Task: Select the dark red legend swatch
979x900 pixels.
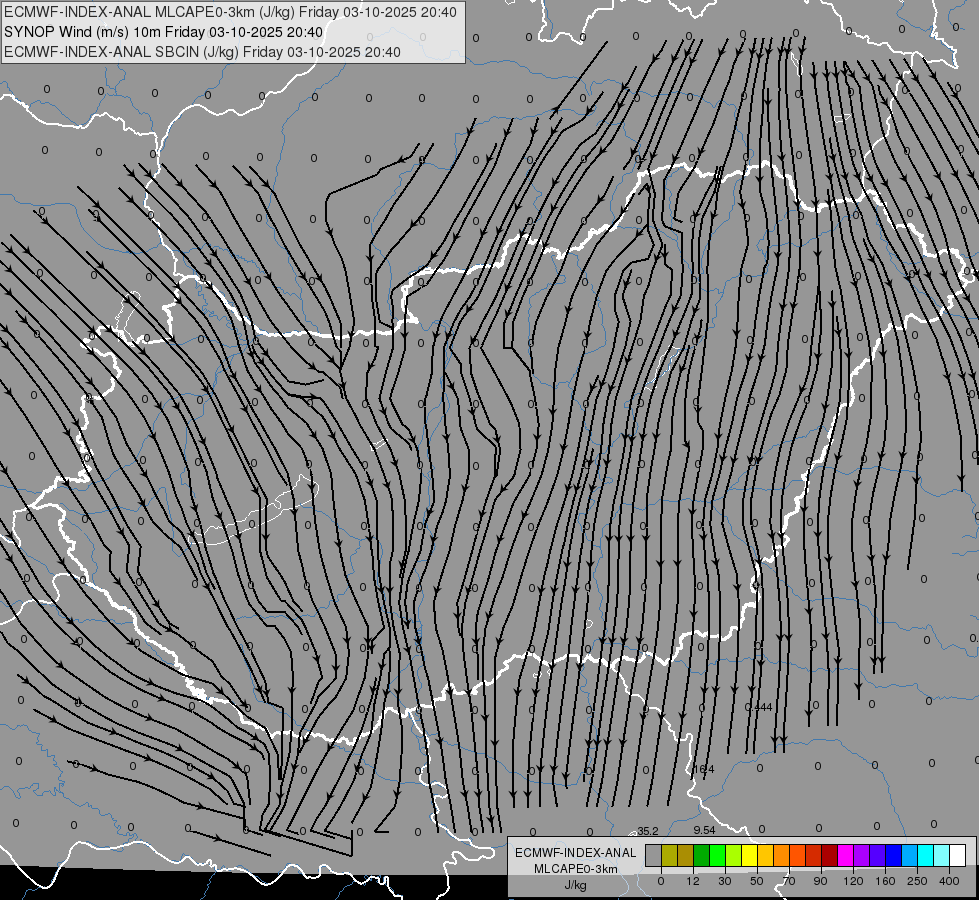Action: pyautogui.click(x=830, y=855)
